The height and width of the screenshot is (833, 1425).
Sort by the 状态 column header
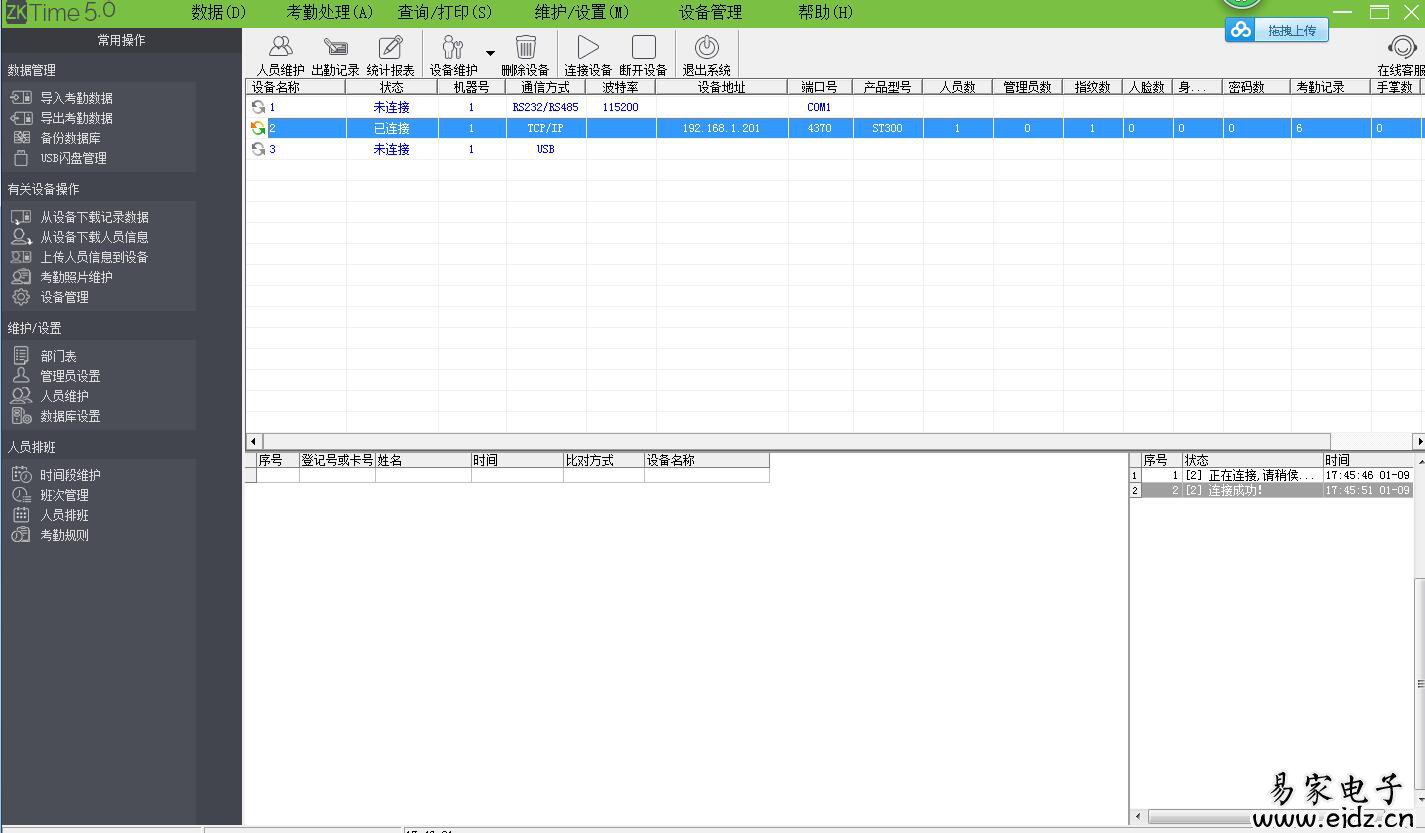tap(392, 87)
